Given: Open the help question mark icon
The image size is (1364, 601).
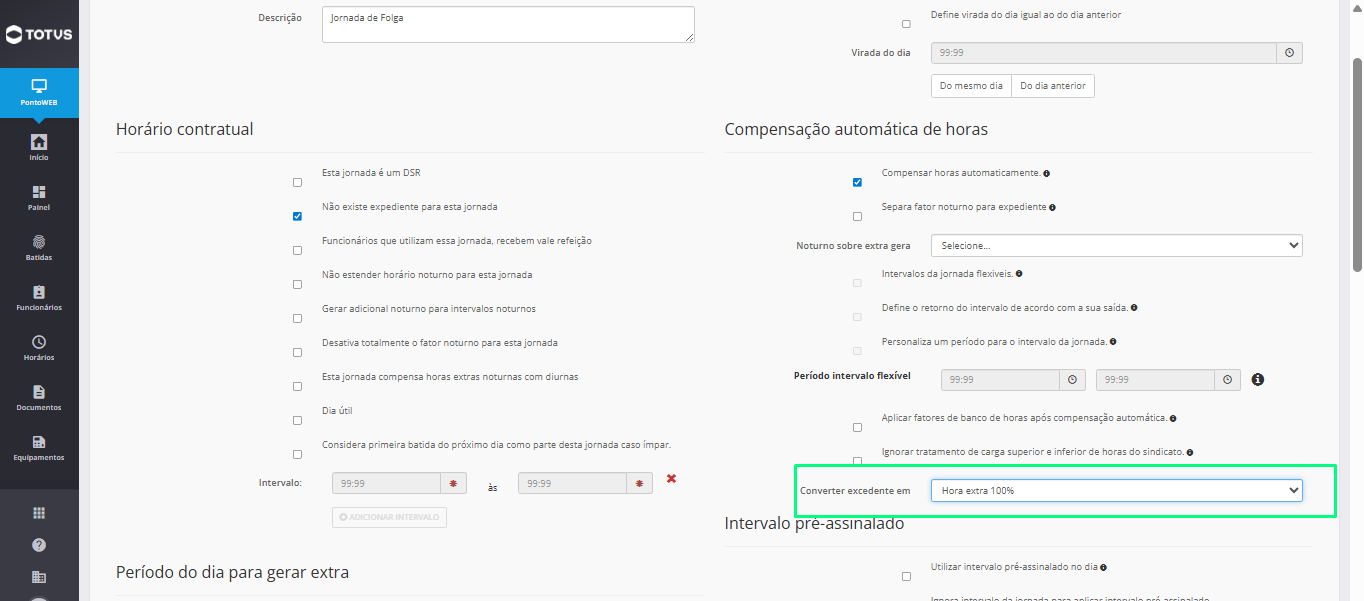Looking at the screenshot, I should [x=39, y=545].
